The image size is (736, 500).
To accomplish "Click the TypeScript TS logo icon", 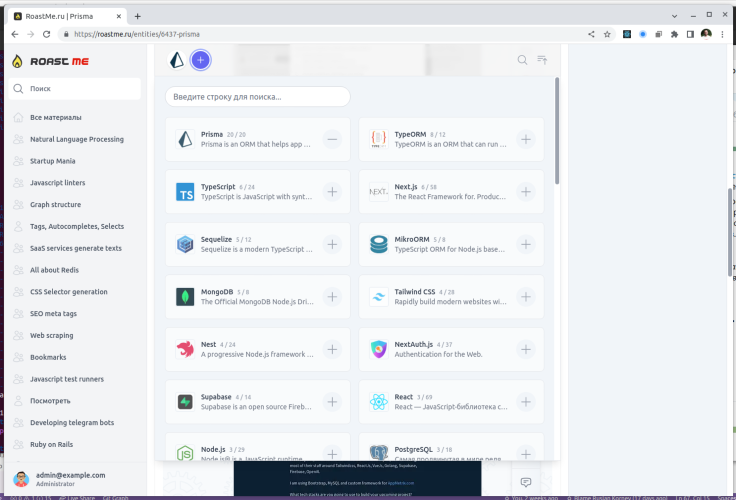I will (185, 192).
